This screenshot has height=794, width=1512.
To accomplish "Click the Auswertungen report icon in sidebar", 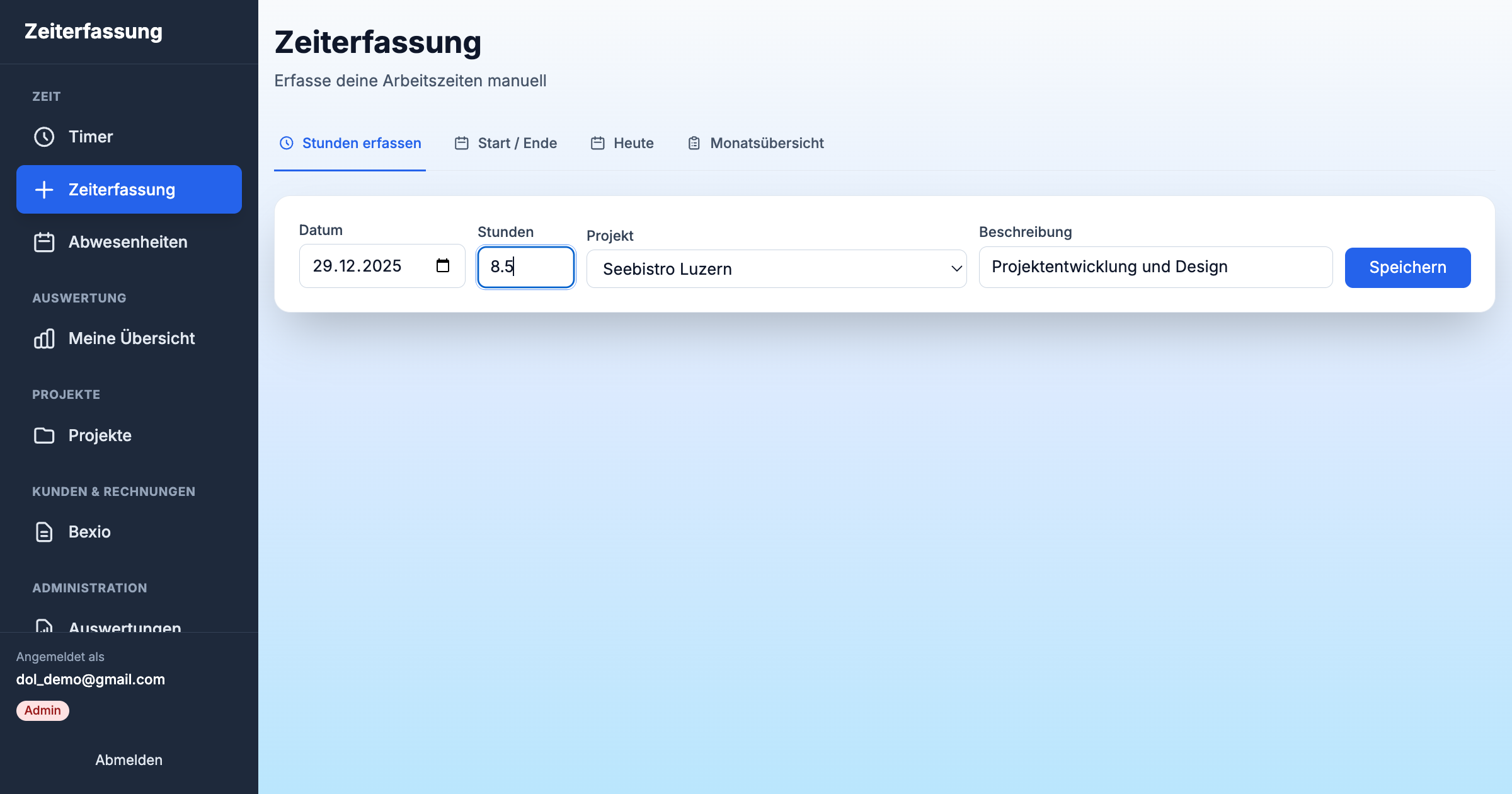I will tap(44, 626).
